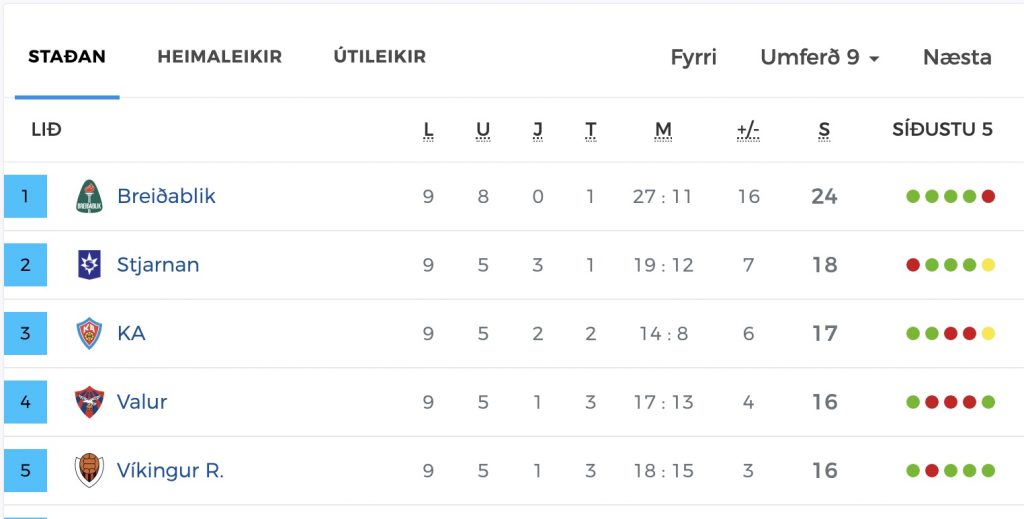Viewport: 1024px width, 519px height.
Task: Click the M goals column header
Action: tap(663, 131)
